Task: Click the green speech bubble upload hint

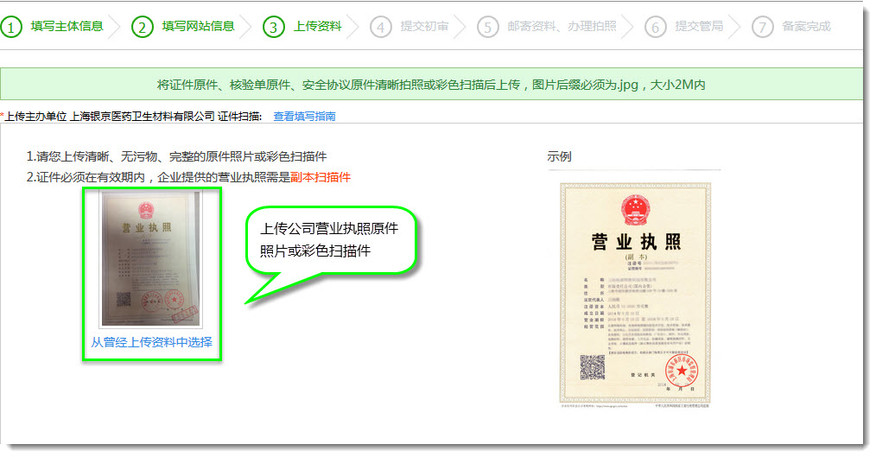Action: [x=330, y=241]
